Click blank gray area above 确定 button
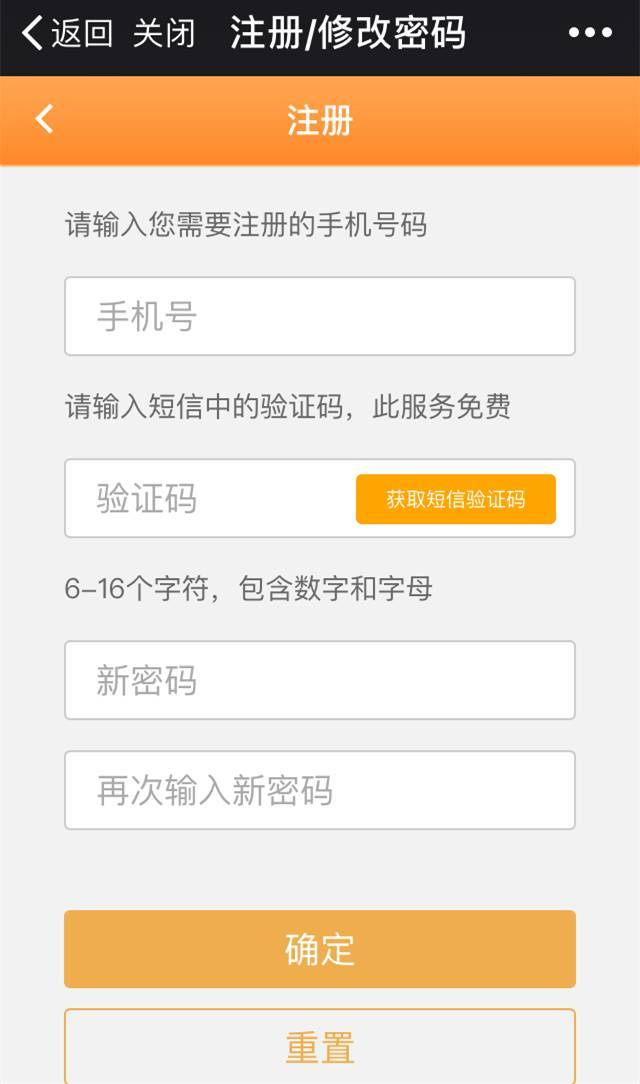 point(320,870)
